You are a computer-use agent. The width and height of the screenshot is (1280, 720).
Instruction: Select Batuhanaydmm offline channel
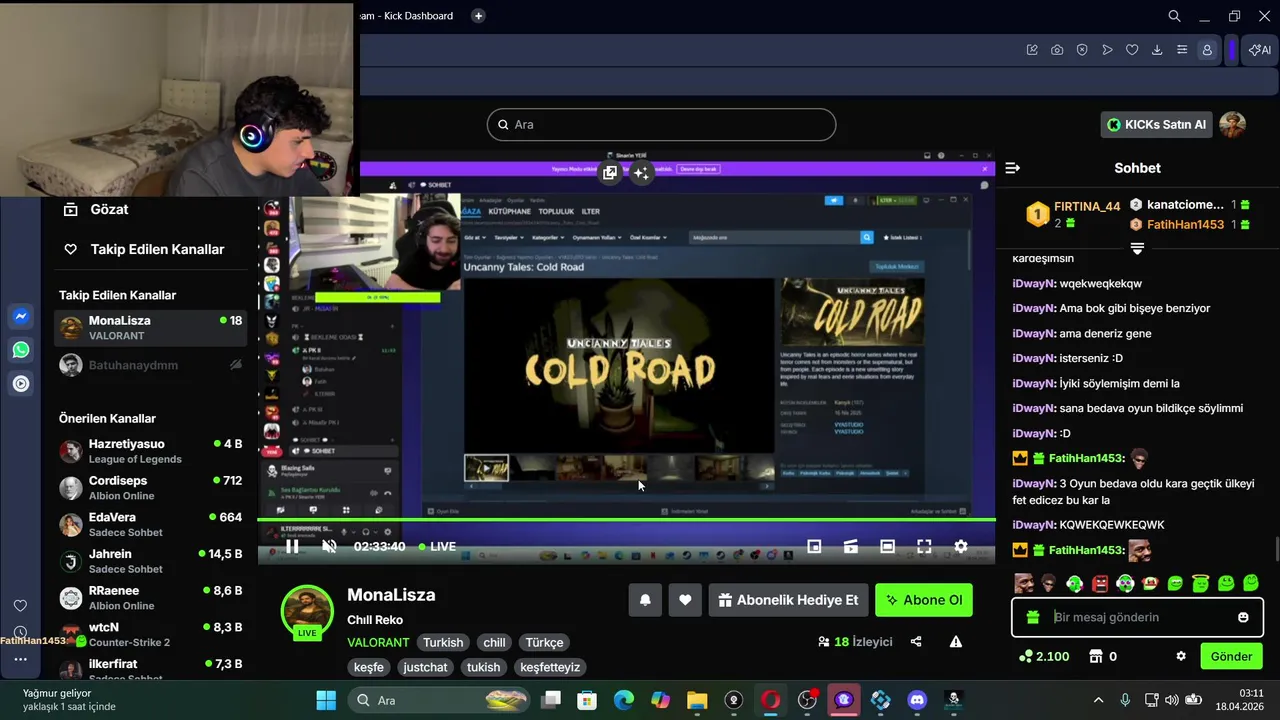pyautogui.click(x=152, y=365)
